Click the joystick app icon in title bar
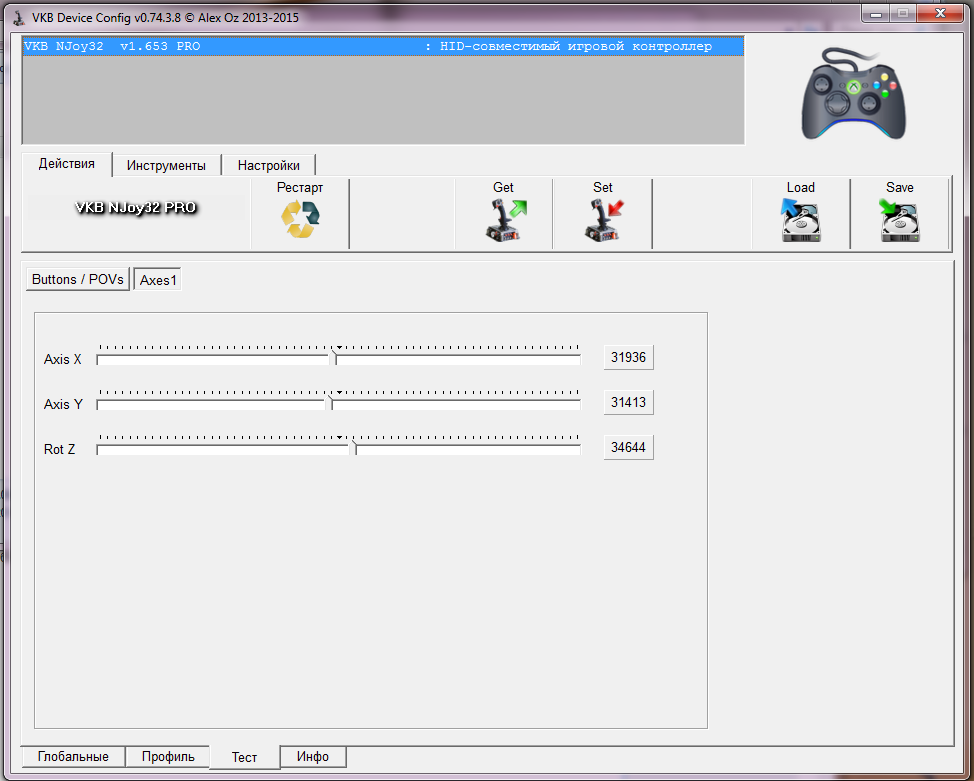Screen dimensions: 974x781 coord(19,17)
